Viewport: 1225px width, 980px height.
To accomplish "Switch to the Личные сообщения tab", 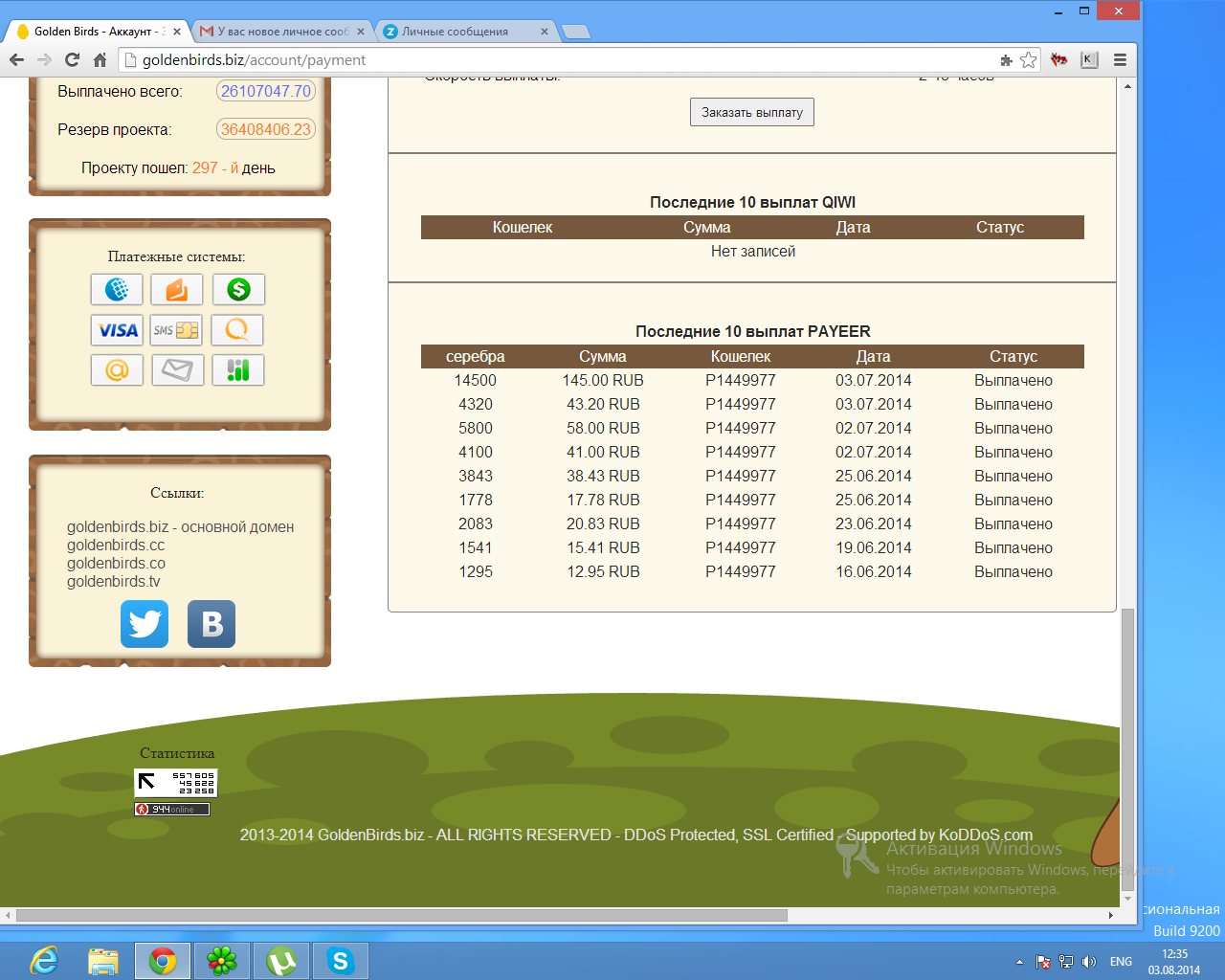I will coord(464,32).
